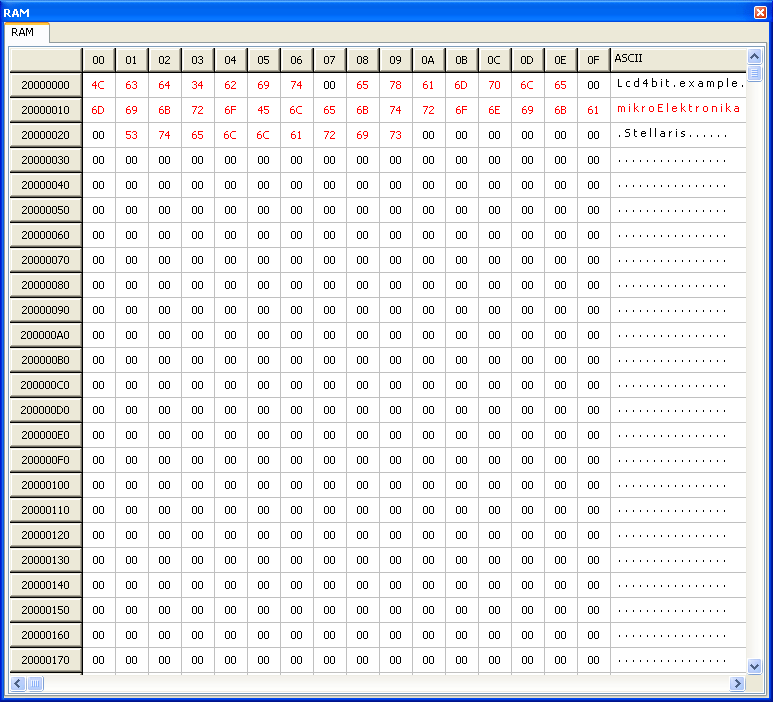Click column 00 cell of row 20000050
The height and width of the screenshot is (702, 773).
(99, 211)
